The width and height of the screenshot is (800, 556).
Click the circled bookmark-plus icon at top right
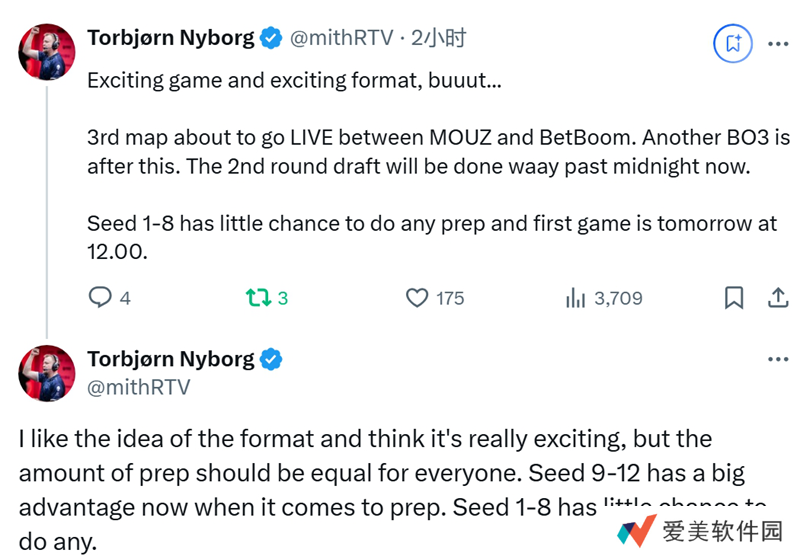coord(732,43)
